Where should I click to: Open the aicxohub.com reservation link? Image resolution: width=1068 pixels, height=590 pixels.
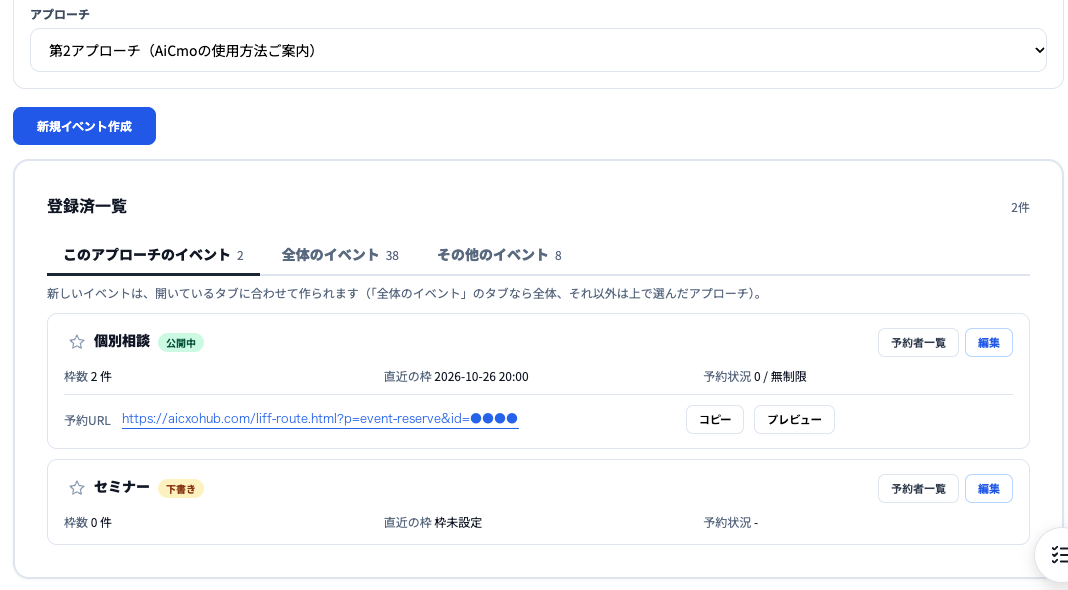click(x=320, y=419)
